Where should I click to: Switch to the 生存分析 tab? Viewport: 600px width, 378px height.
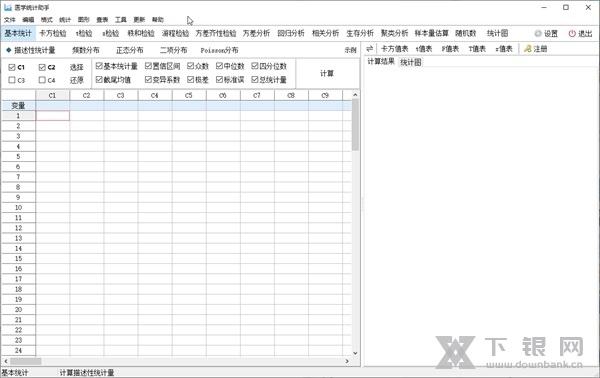point(360,33)
